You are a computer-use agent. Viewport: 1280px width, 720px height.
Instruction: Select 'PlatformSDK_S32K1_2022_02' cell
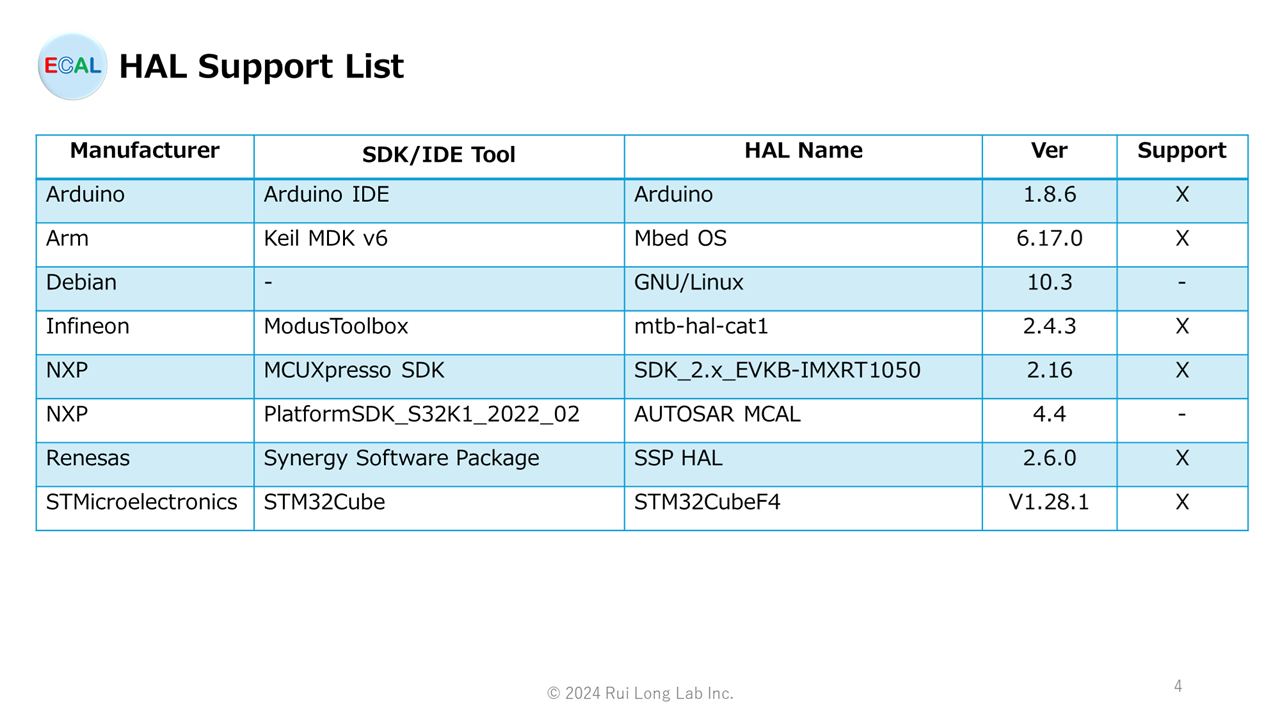(439, 421)
